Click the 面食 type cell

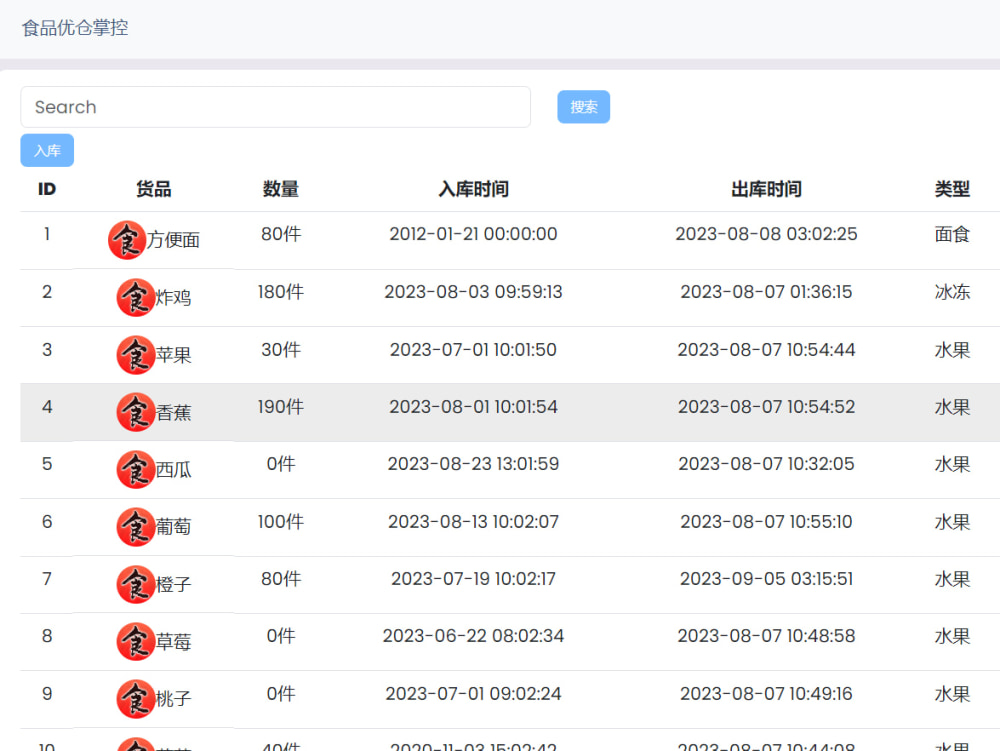tap(952, 235)
